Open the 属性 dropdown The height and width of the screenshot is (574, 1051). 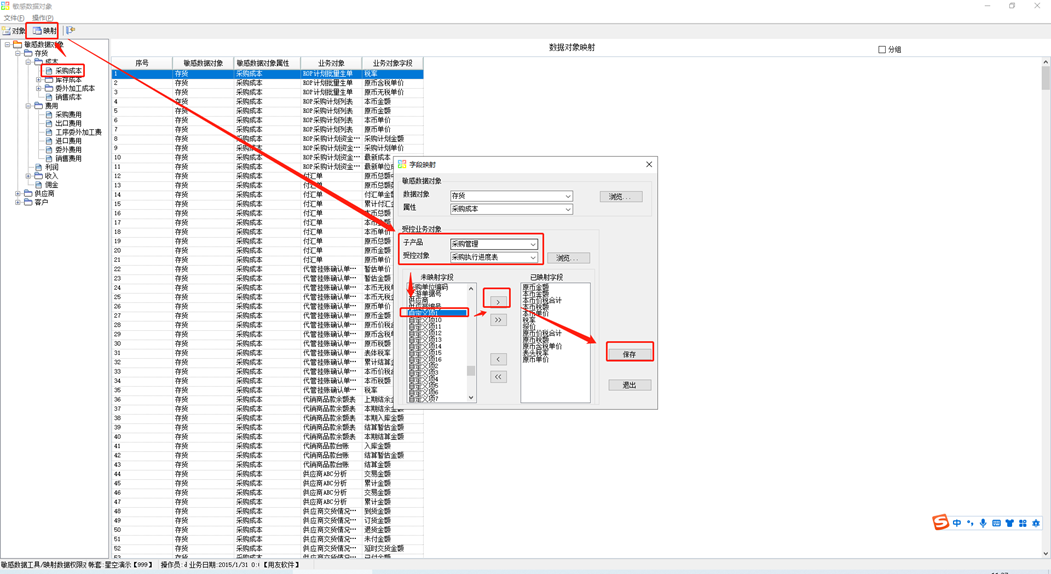[x=568, y=209]
